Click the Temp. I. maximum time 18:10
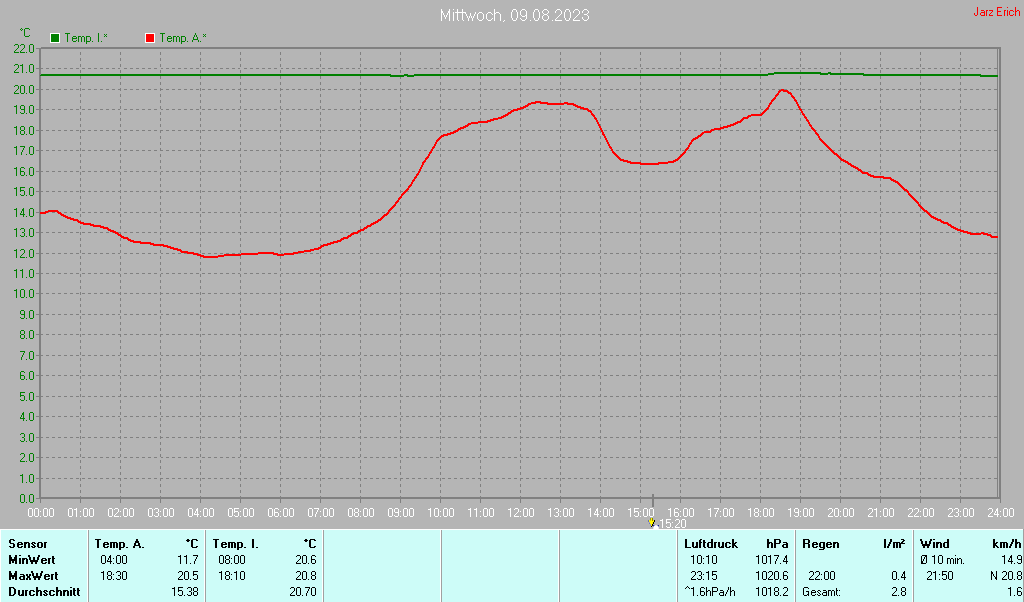This screenshot has height=602, width=1024. point(232,577)
